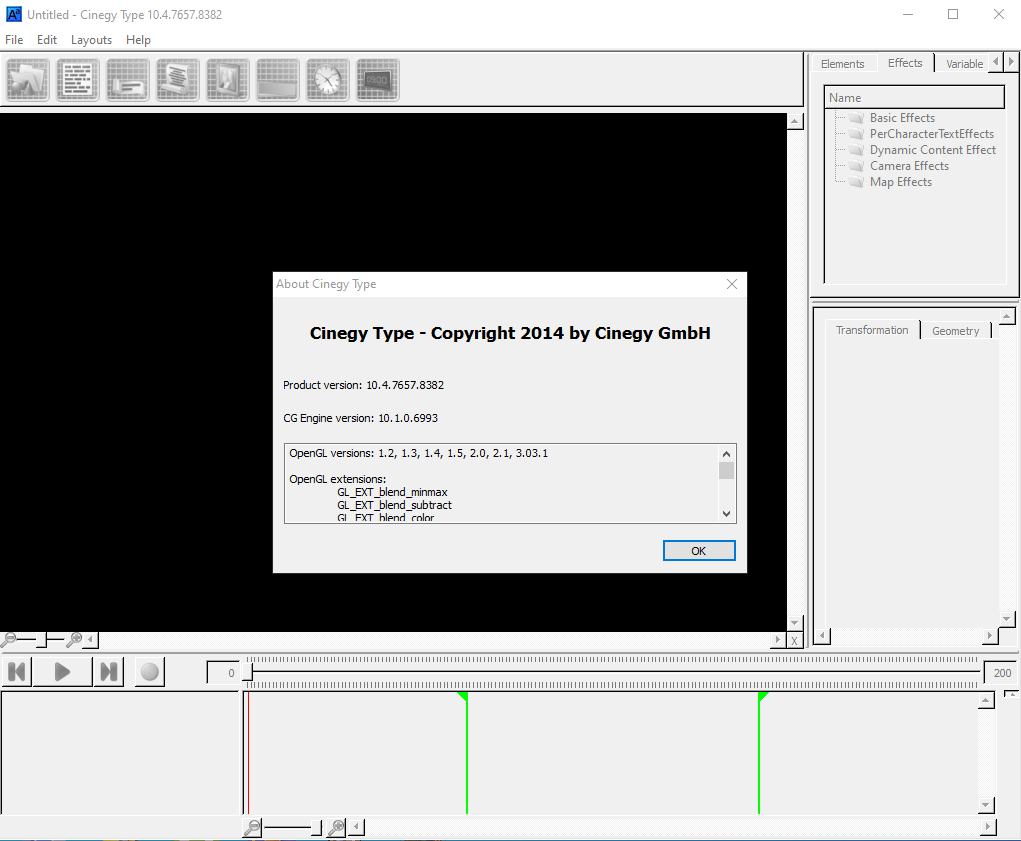Image resolution: width=1021 pixels, height=841 pixels.
Task: Play the timeline
Action: (63, 672)
